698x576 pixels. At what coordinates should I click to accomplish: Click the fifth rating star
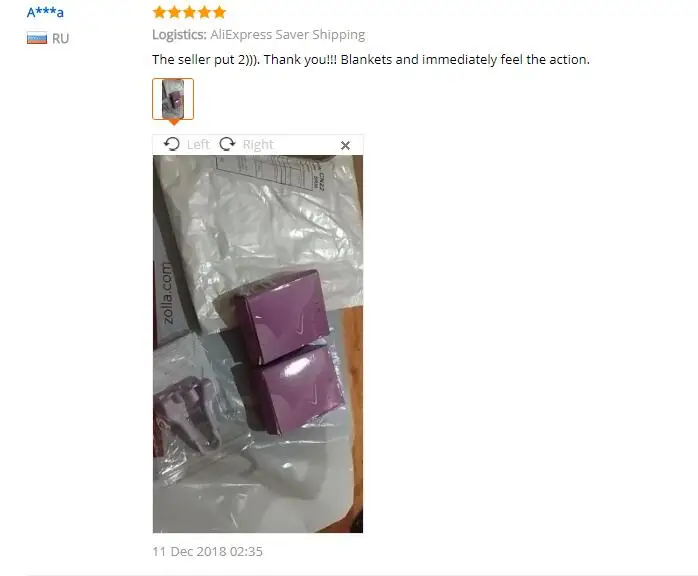pyautogui.click(x=220, y=12)
